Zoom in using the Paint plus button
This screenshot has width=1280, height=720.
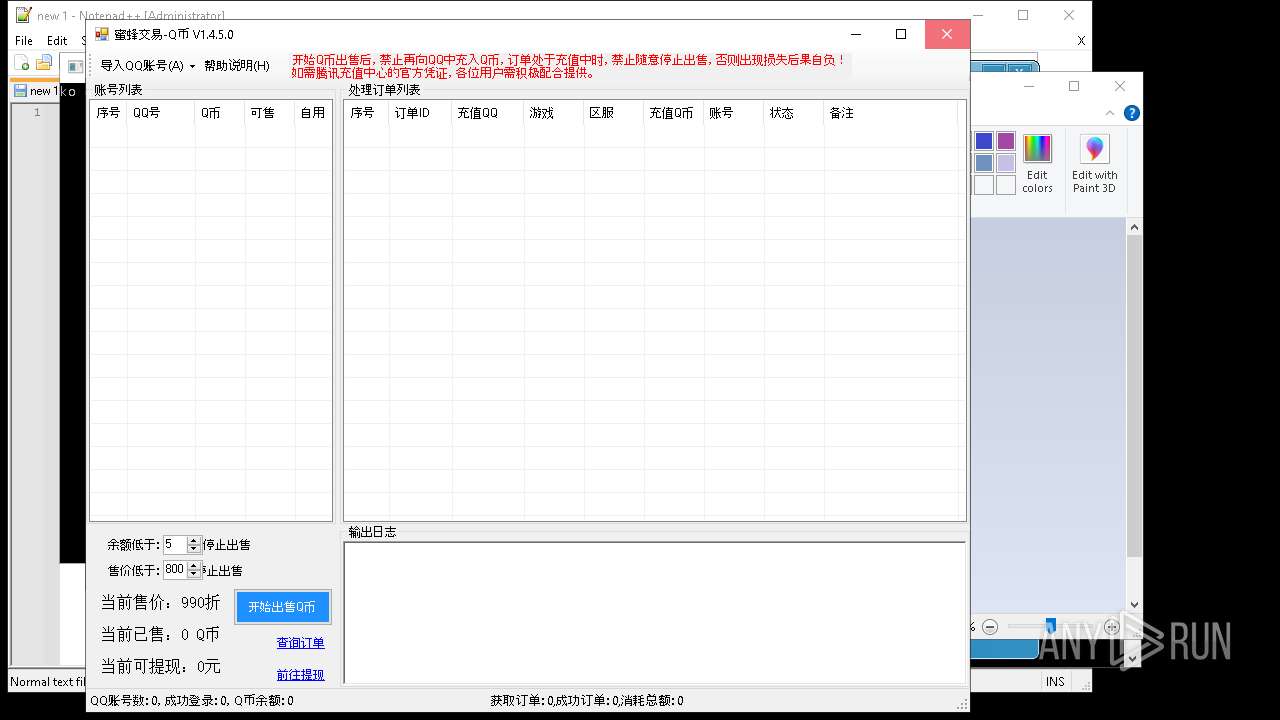tap(1111, 627)
